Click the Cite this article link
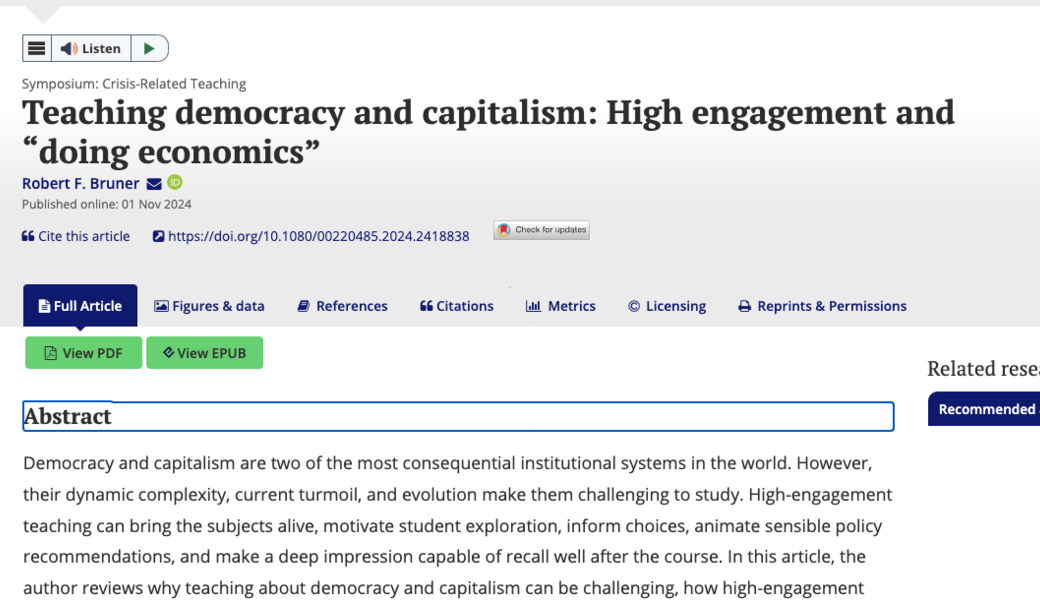The height and width of the screenshot is (602, 1040). coord(76,236)
